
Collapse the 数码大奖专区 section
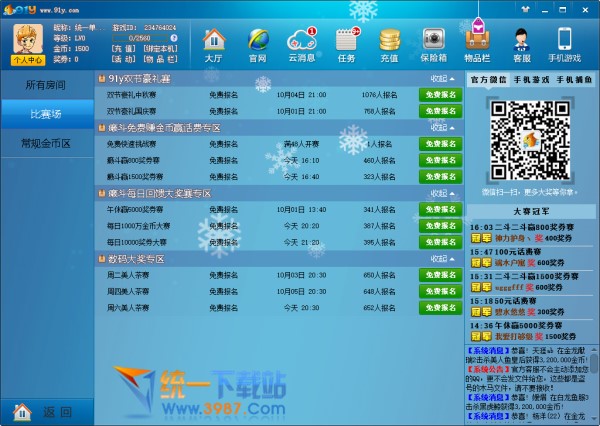pos(442,259)
